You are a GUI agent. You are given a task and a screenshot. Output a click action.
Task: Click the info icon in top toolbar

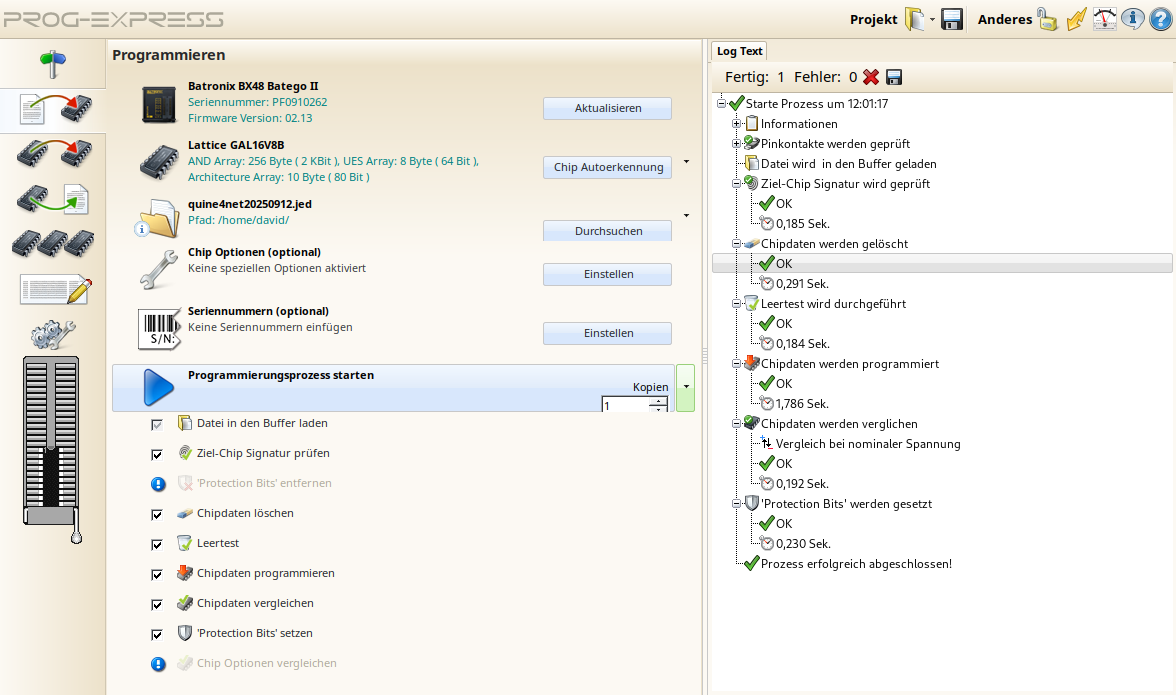pos(1133,19)
